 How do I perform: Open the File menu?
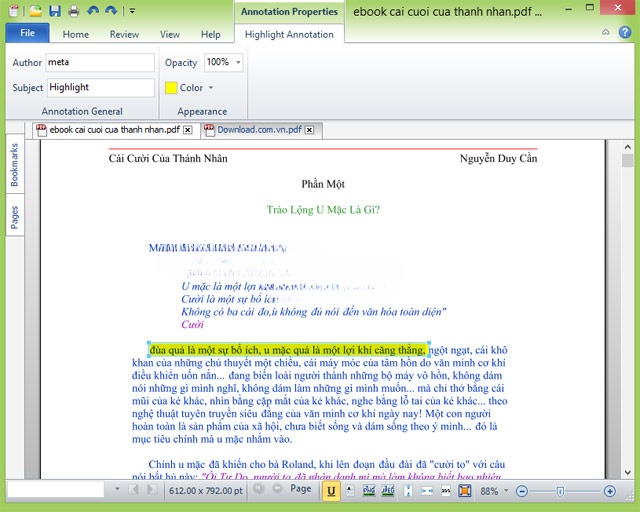(27, 33)
